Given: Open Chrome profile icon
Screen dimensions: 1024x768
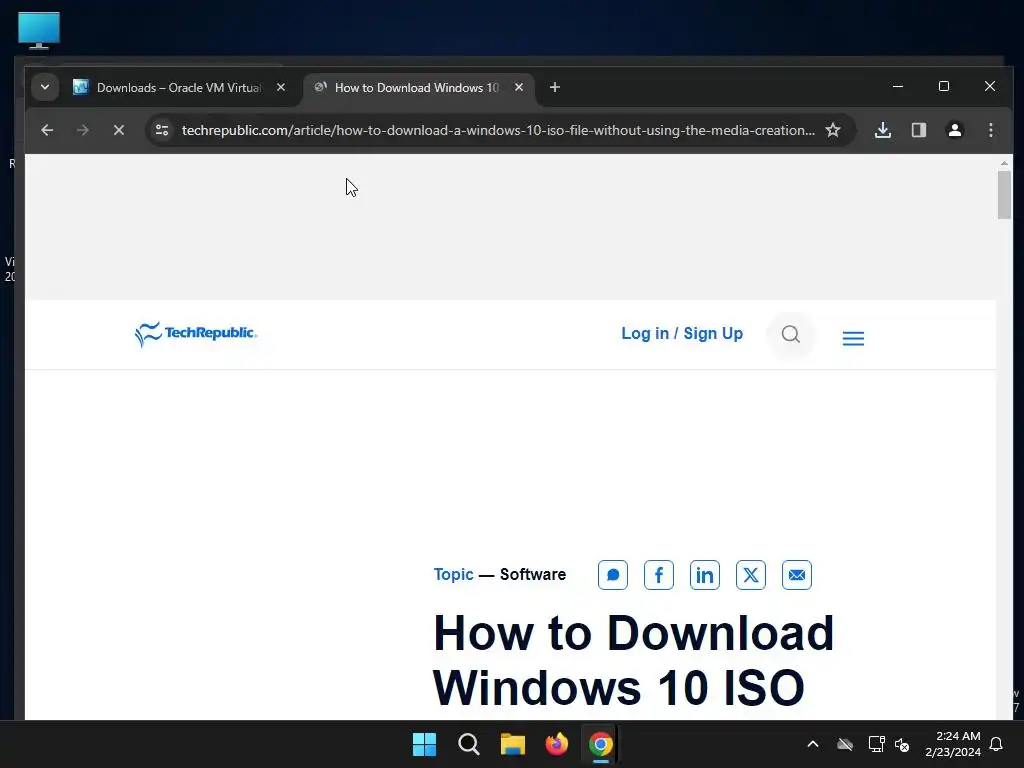Looking at the screenshot, I should coord(955,130).
